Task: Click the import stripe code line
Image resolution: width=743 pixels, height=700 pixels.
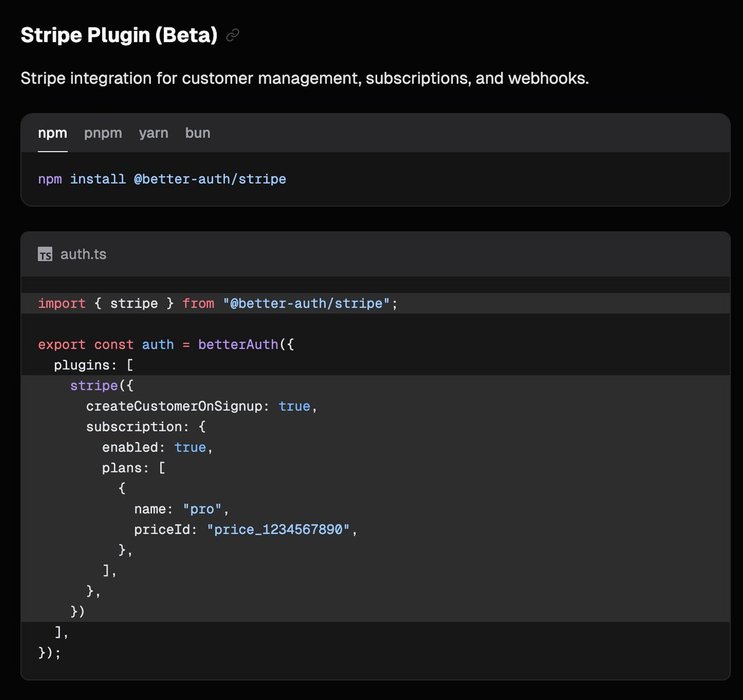Action: 218,303
